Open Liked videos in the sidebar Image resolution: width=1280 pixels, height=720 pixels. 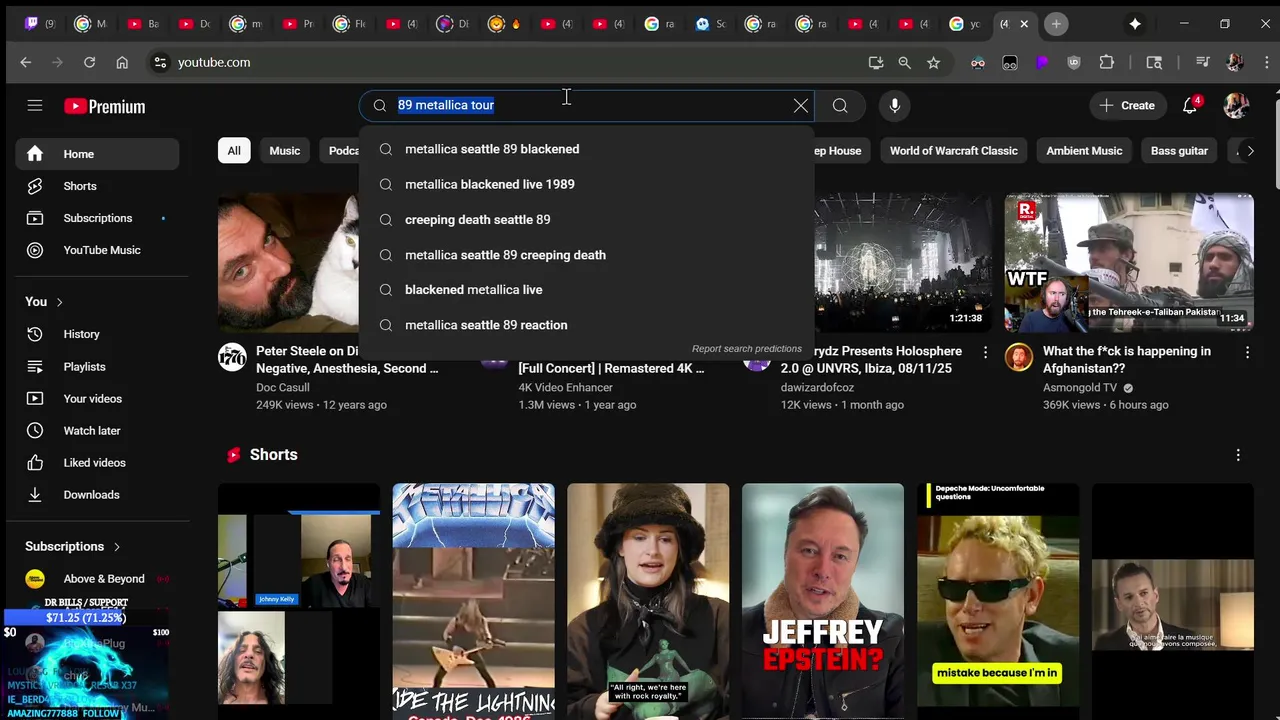(97, 463)
